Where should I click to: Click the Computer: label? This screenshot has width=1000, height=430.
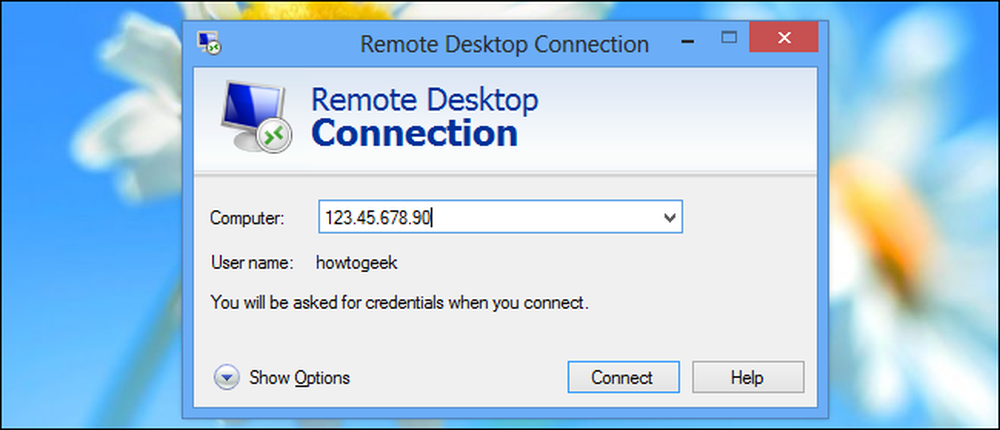(247, 218)
